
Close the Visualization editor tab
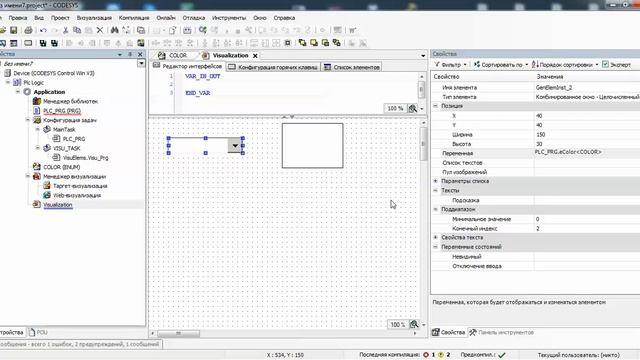pos(256,56)
